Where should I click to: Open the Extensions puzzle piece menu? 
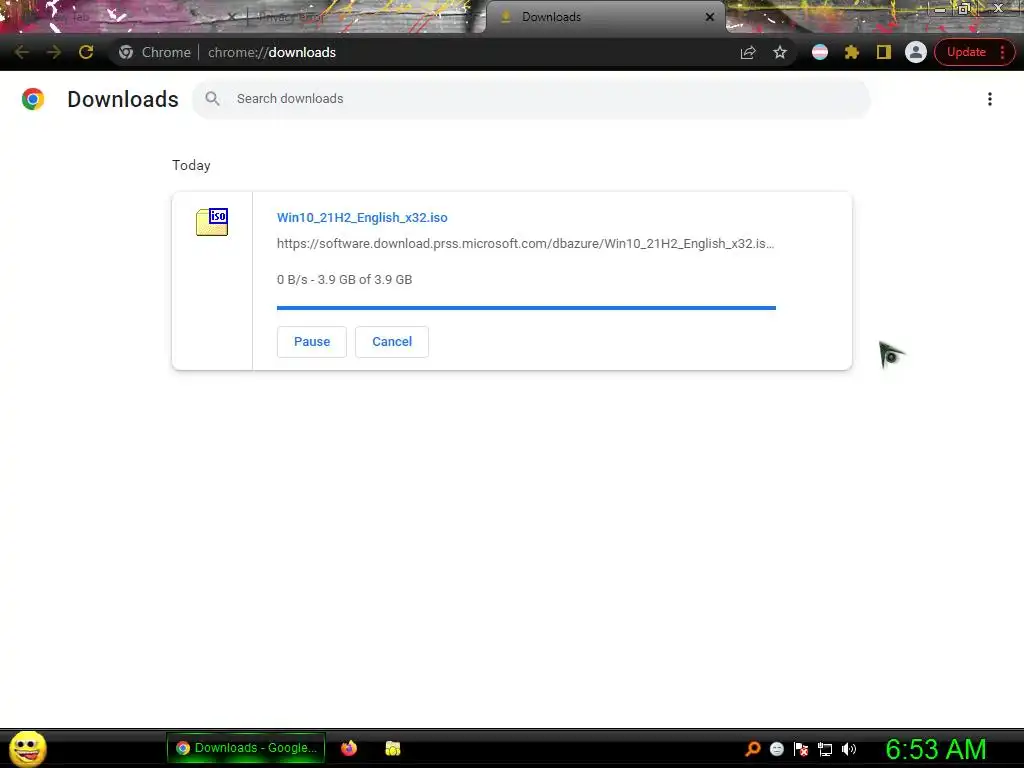pyautogui.click(x=852, y=52)
